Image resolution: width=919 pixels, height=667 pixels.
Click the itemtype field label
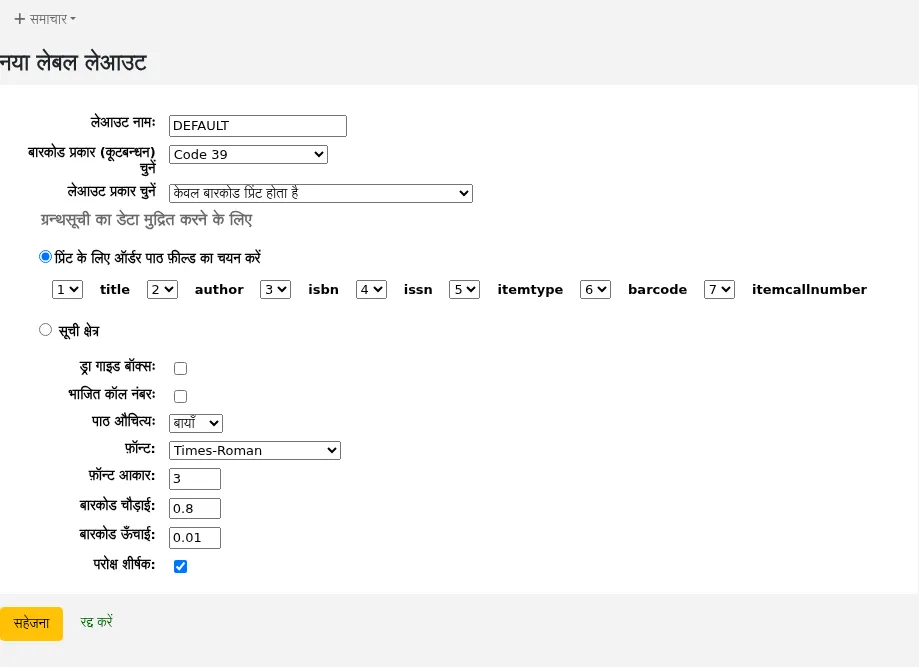(530, 290)
